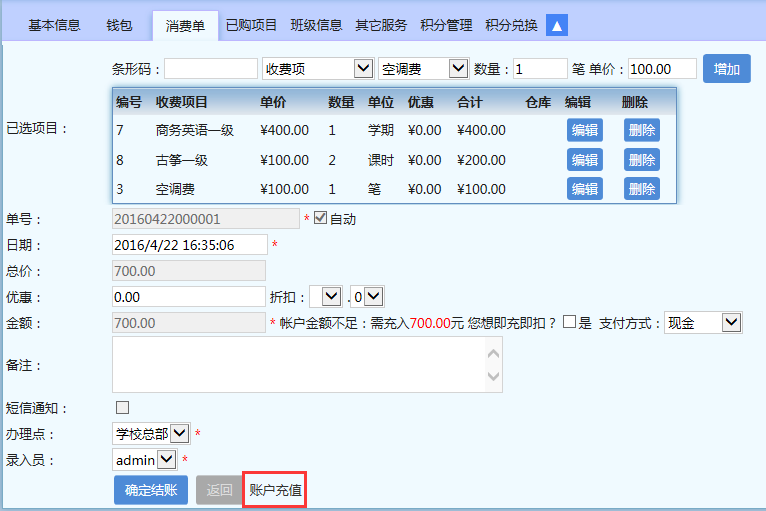Go to the 钱包 tab

coord(119,26)
